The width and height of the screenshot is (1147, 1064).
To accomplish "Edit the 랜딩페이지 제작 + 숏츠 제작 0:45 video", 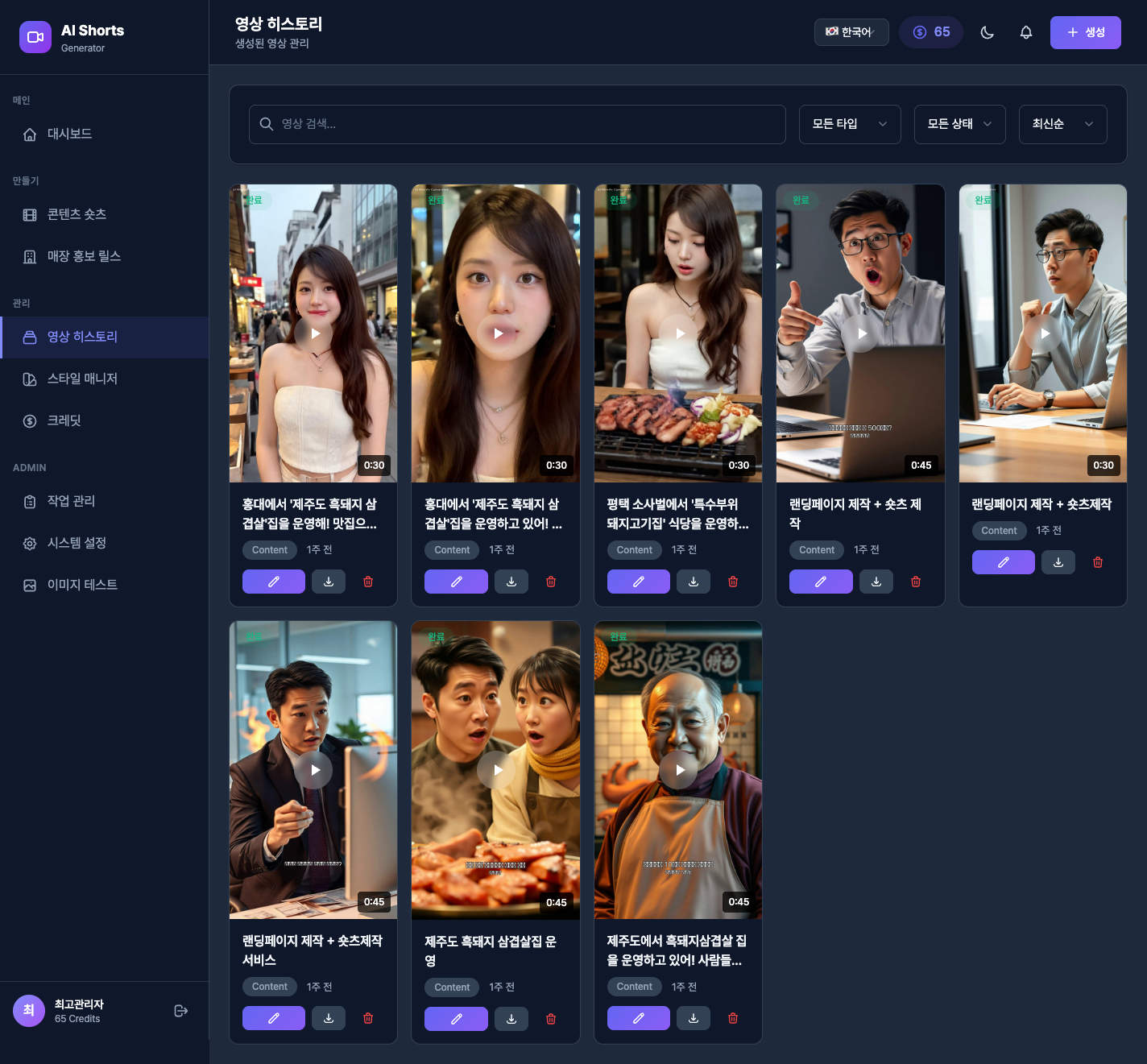I will pyautogui.click(x=820, y=582).
